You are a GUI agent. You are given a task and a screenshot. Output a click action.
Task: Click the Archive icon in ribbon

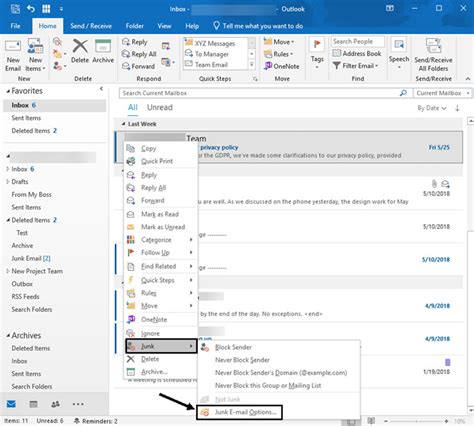(x=103, y=47)
